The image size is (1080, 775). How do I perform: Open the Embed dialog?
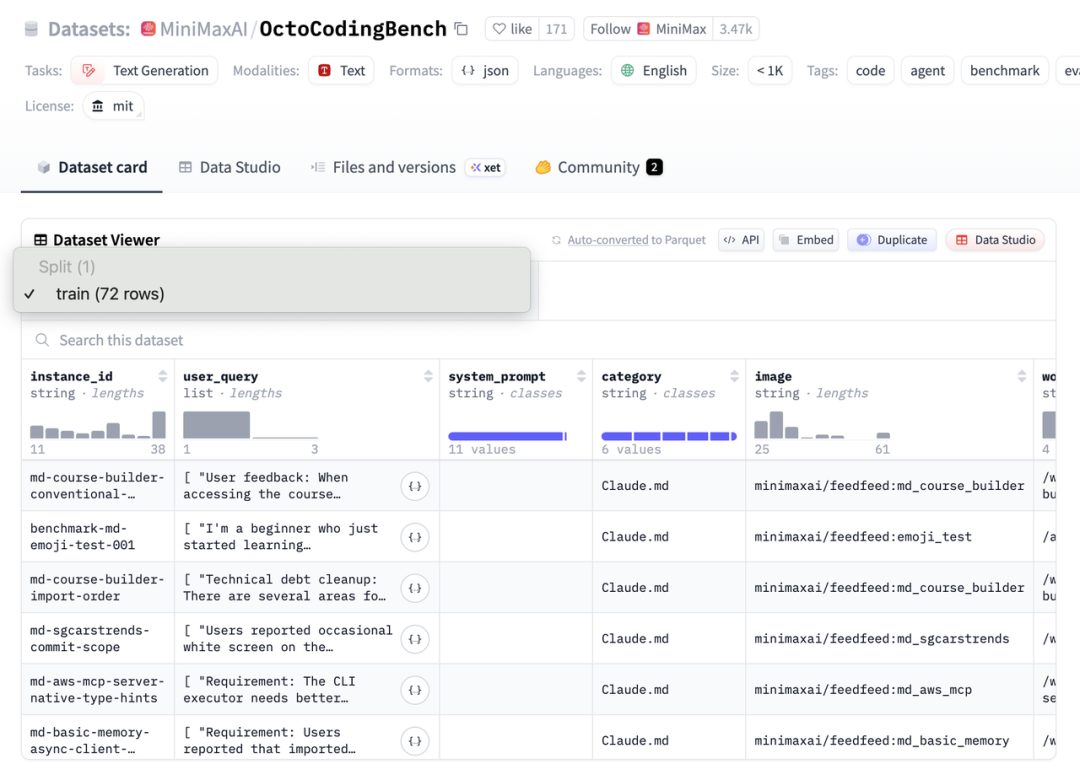pos(805,240)
